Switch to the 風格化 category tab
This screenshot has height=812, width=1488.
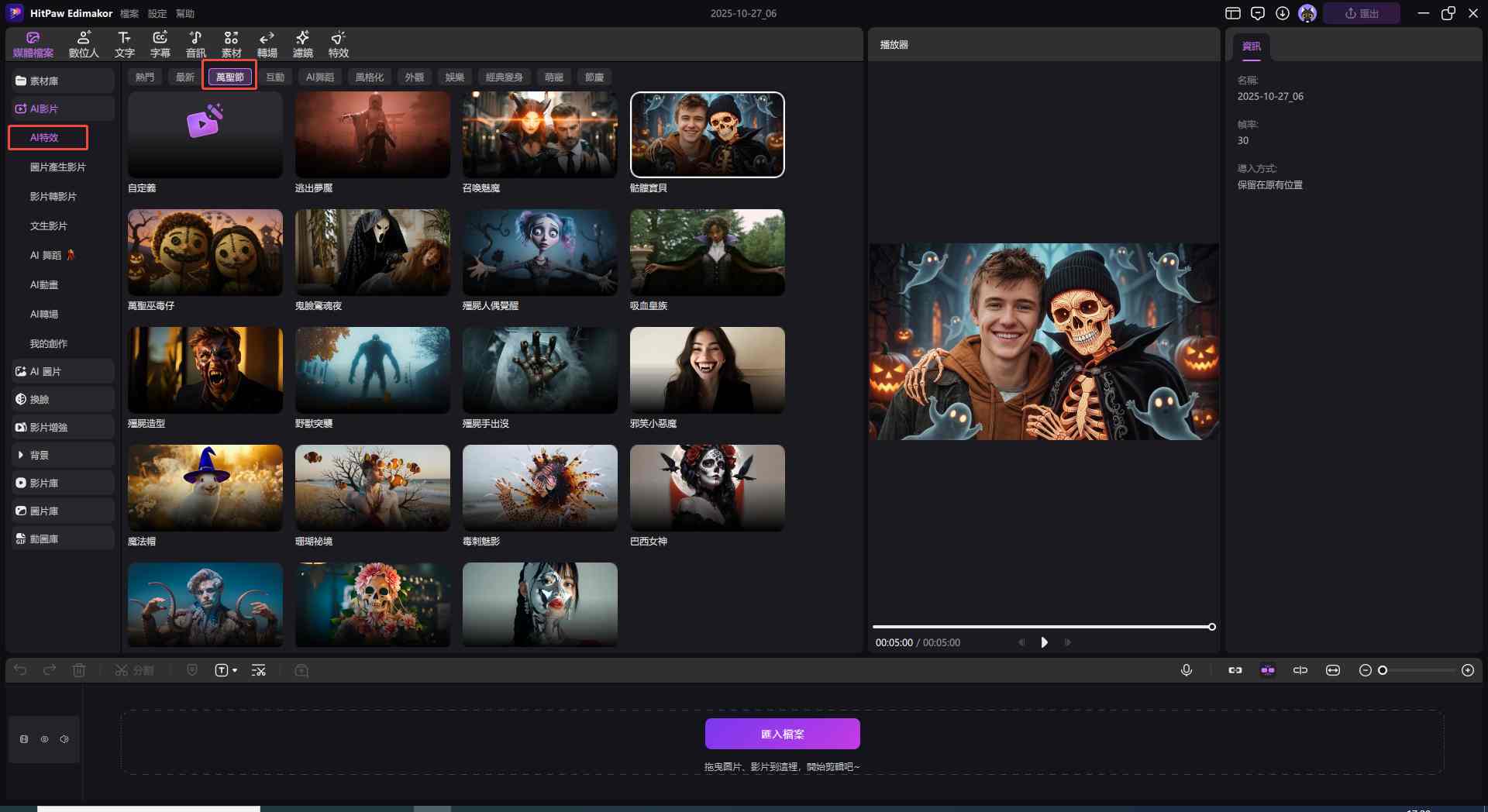pos(369,77)
